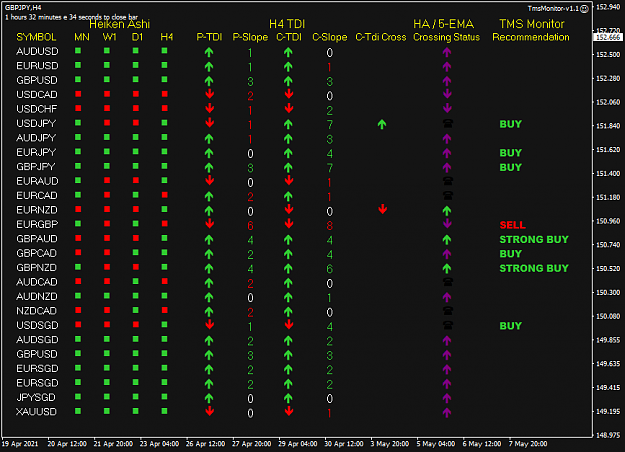This screenshot has width=625, height=452.
Task: Click the 26 Apr 12:00 date axis label
Action: pyautogui.click(x=205, y=444)
